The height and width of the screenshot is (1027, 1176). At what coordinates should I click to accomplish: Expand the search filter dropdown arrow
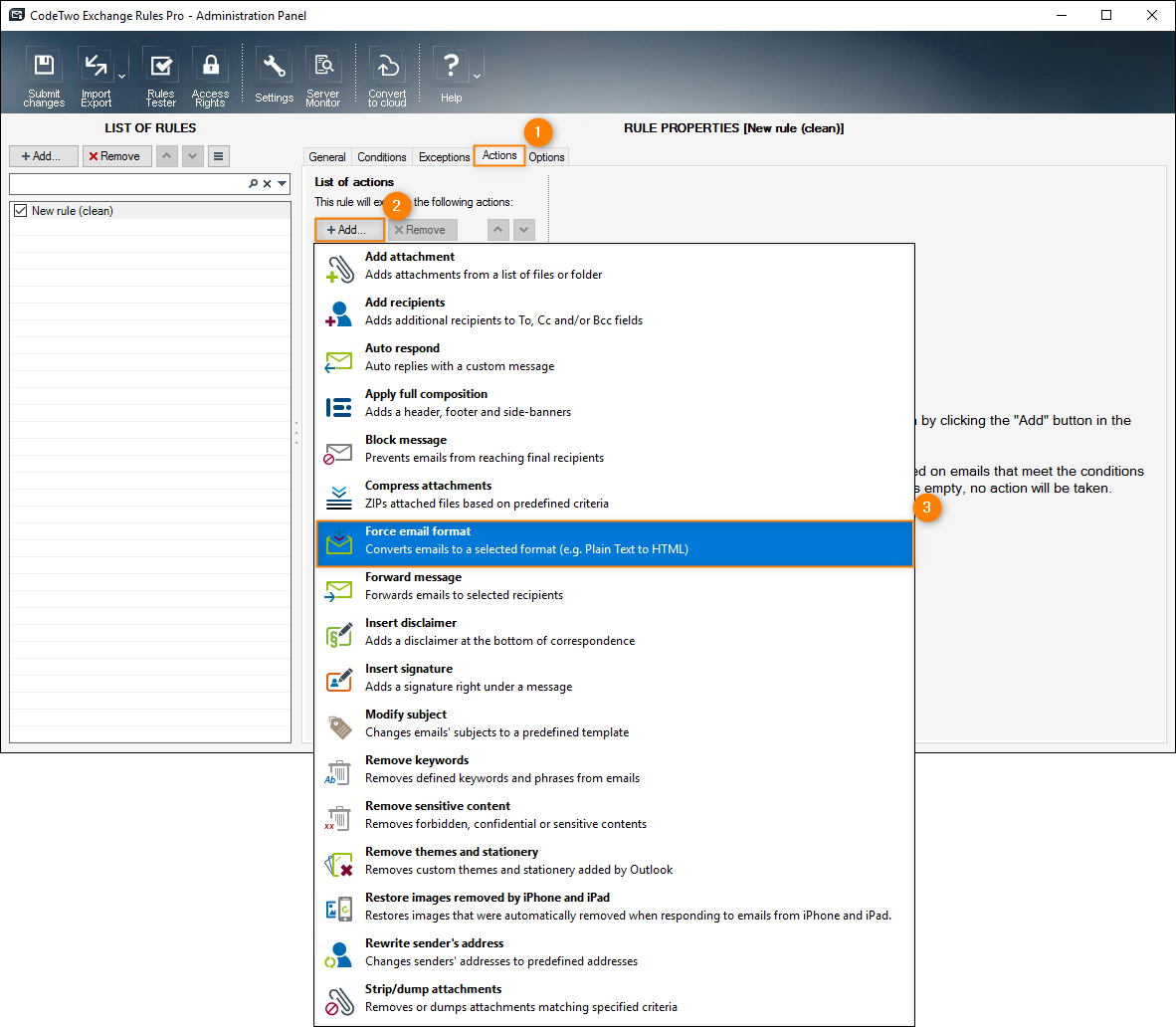click(282, 183)
